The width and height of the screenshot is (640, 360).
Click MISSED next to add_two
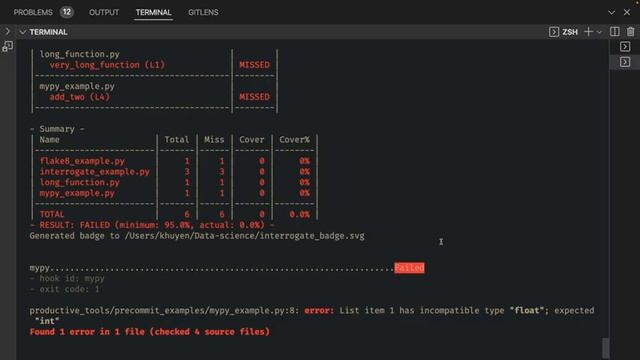(x=254, y=97)
